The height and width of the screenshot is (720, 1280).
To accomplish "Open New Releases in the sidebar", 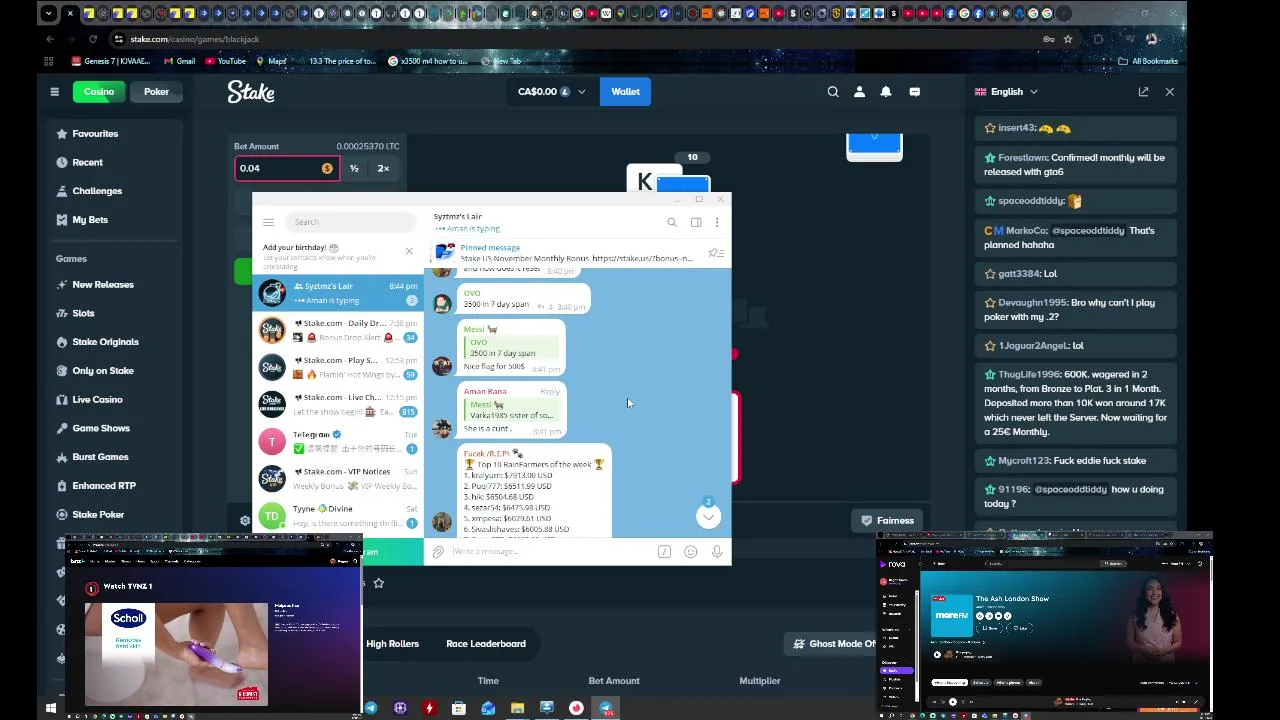I will [102, 285].
